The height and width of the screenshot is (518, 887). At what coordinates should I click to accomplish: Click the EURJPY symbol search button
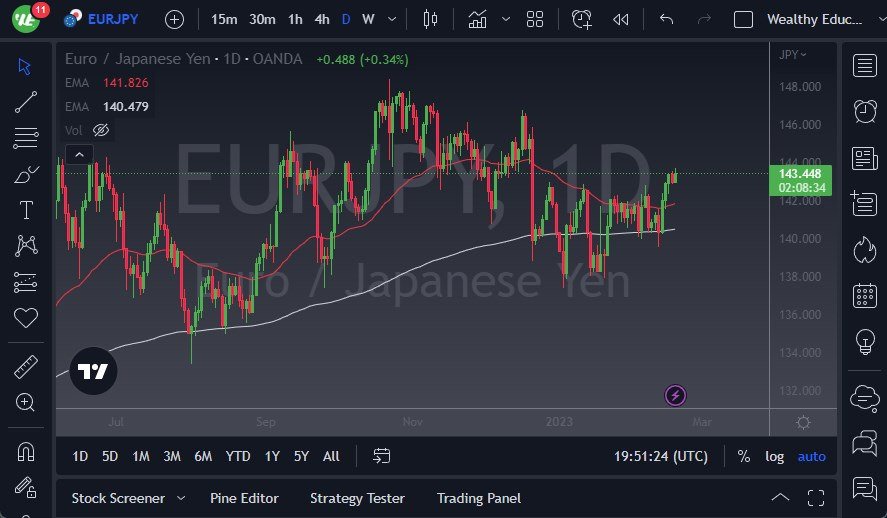[105, 19]
